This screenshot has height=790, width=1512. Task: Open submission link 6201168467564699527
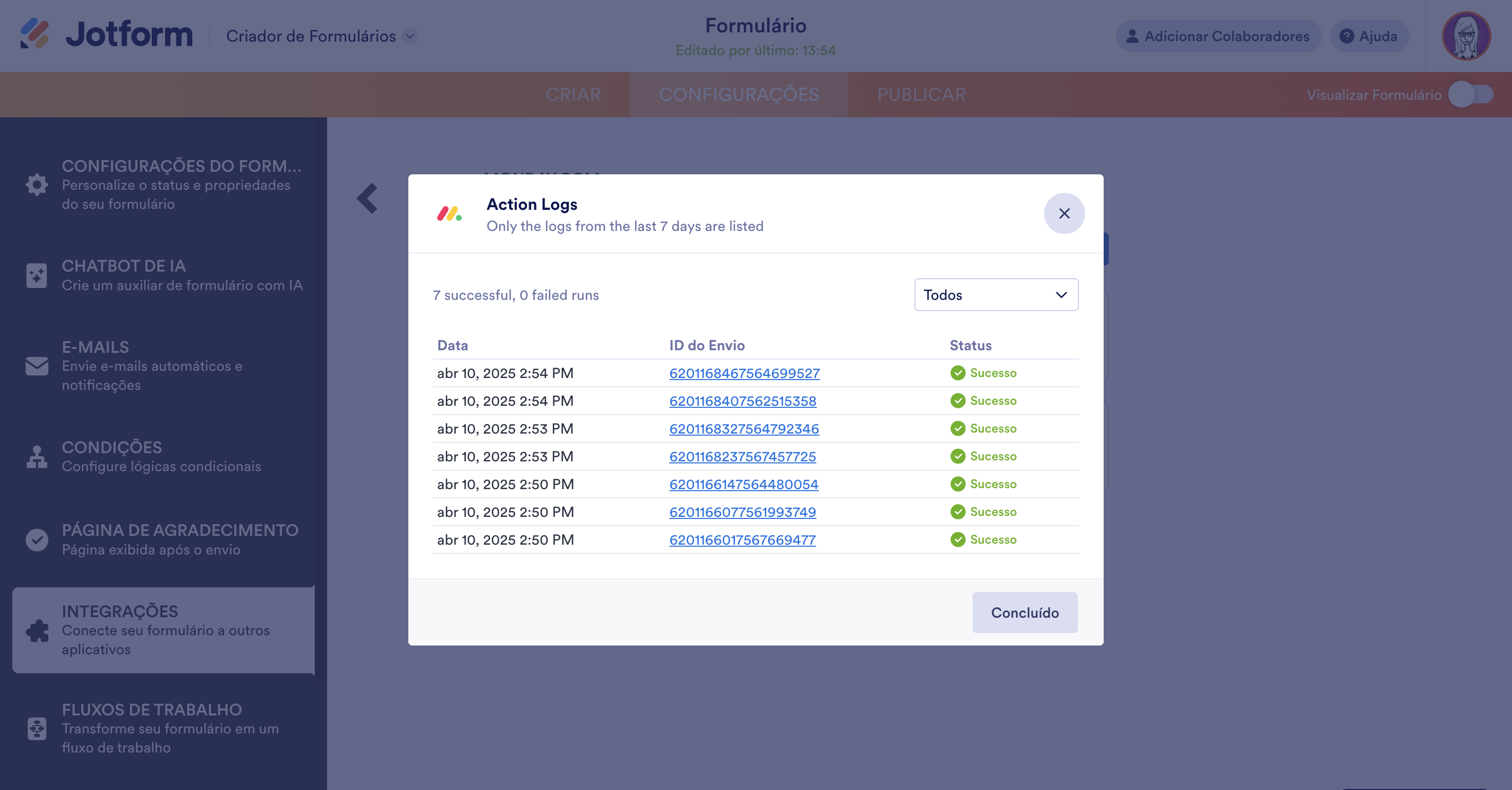(x=744, y=373)
